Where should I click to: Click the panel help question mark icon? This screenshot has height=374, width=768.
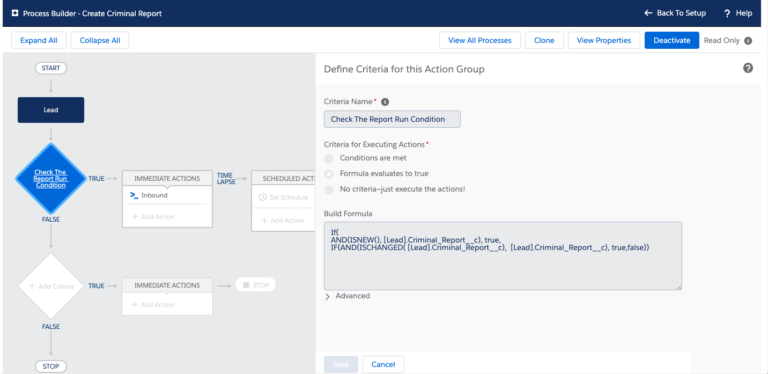click(748, 68)
